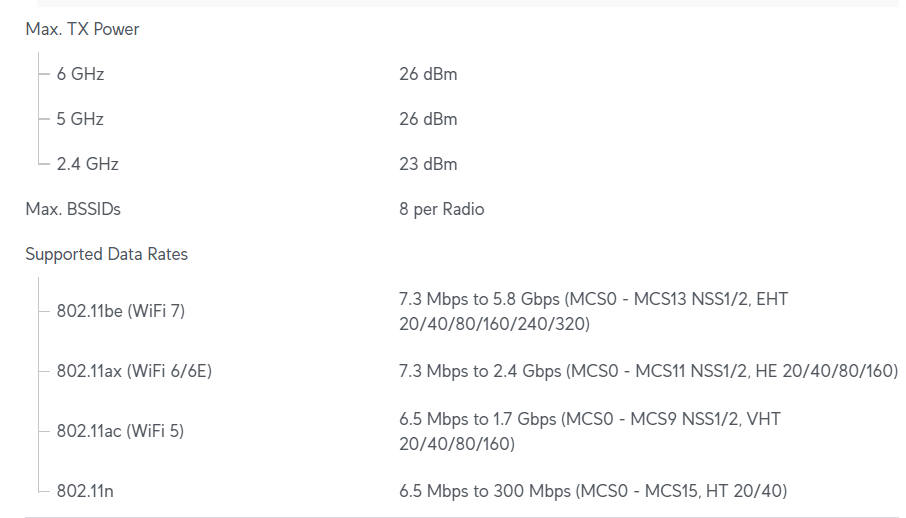Click the 7.3 Mbps to 5.8 Gbps text
This screenshot has width=906, height=518.
pyautogui.click(x=480, y=299)
